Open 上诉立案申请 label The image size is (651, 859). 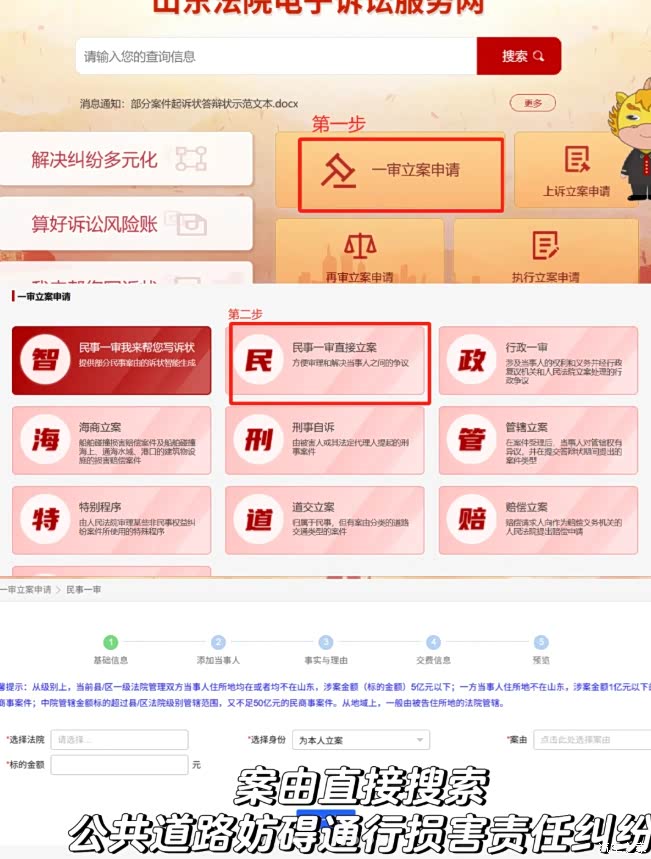point(576,191)
